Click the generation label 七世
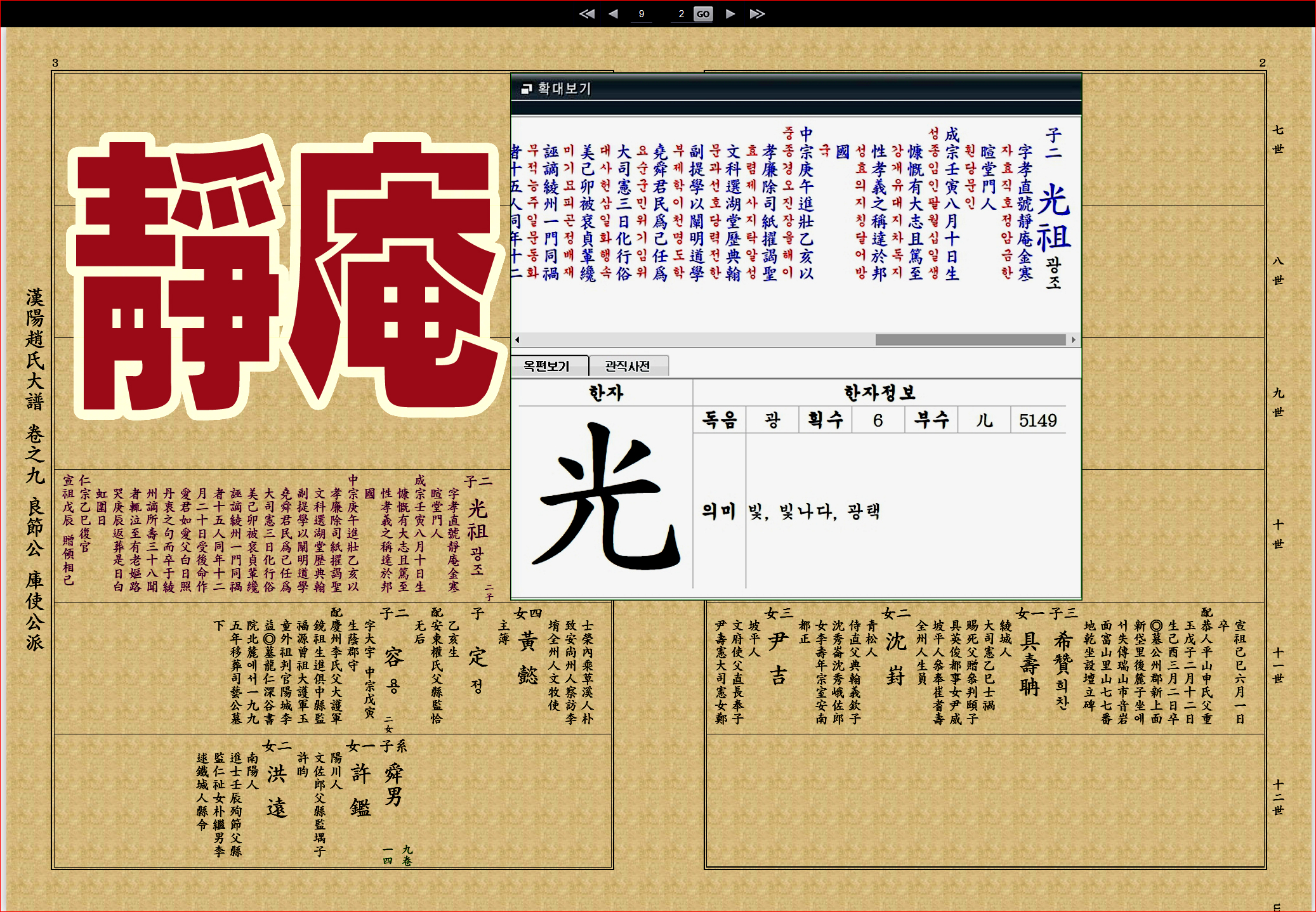 (x=1278, y=139)
